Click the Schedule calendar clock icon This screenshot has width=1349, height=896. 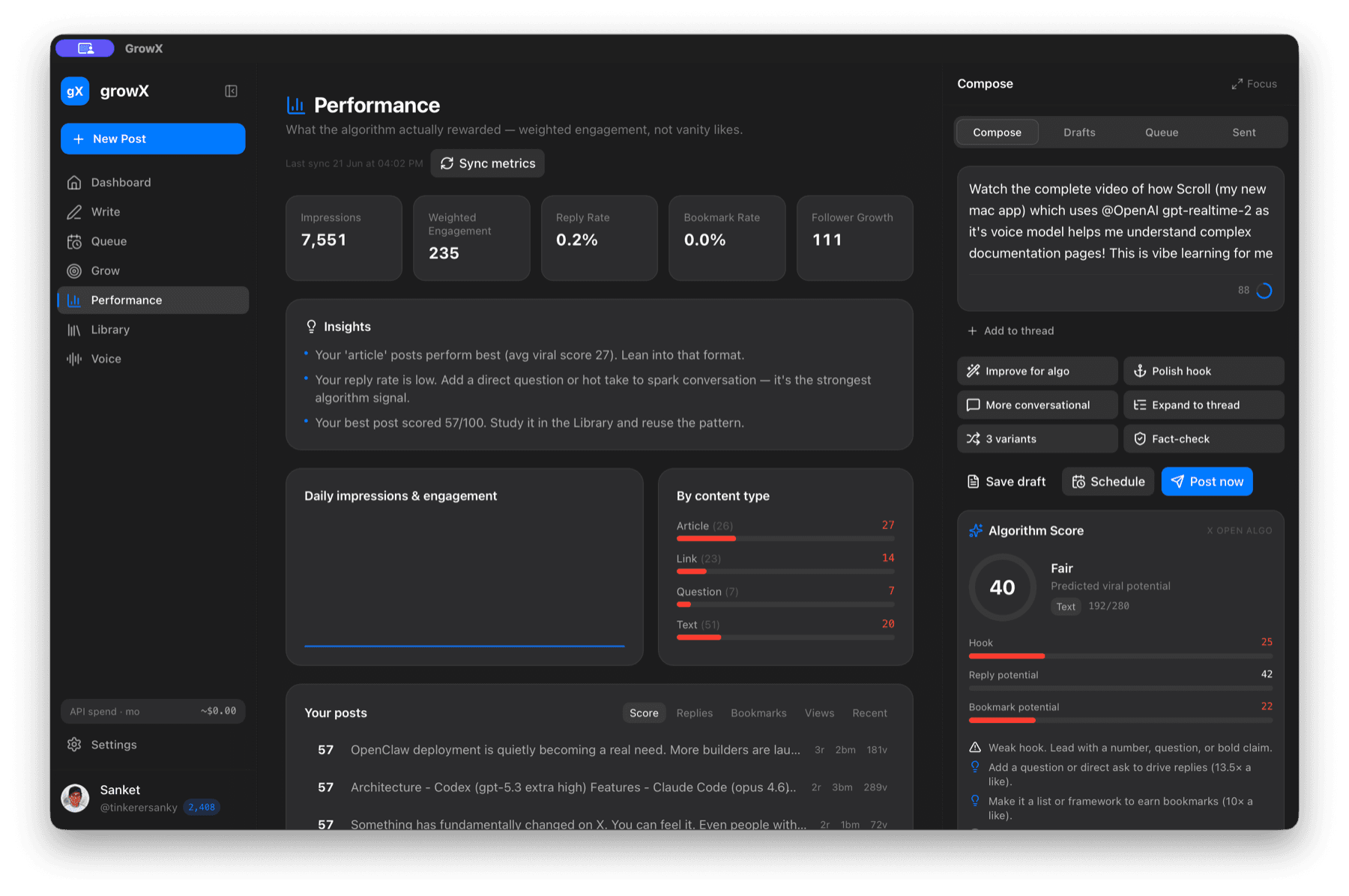[x=1078, y=482]
